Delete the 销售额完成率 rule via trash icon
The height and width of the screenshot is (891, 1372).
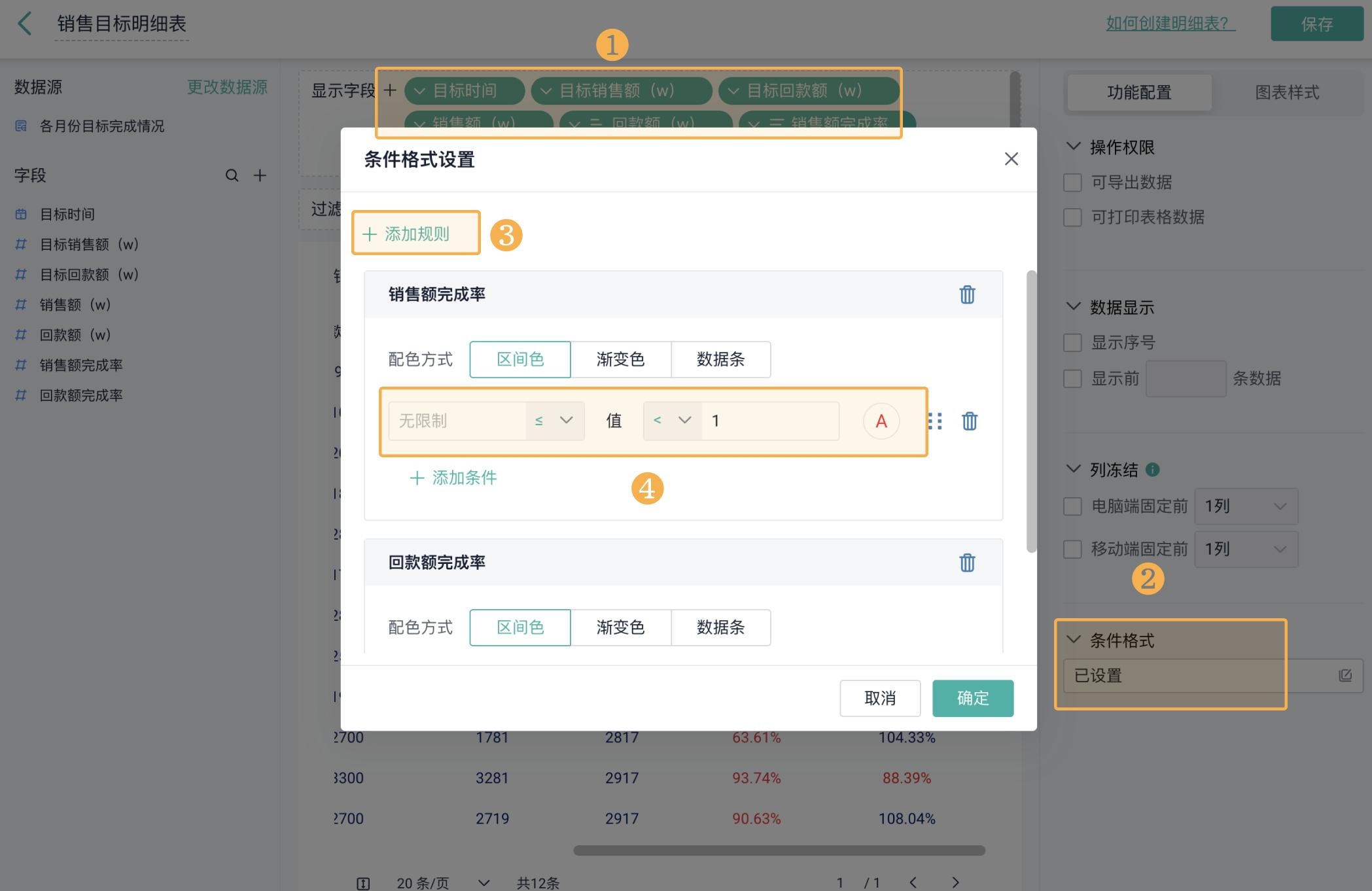968,295
